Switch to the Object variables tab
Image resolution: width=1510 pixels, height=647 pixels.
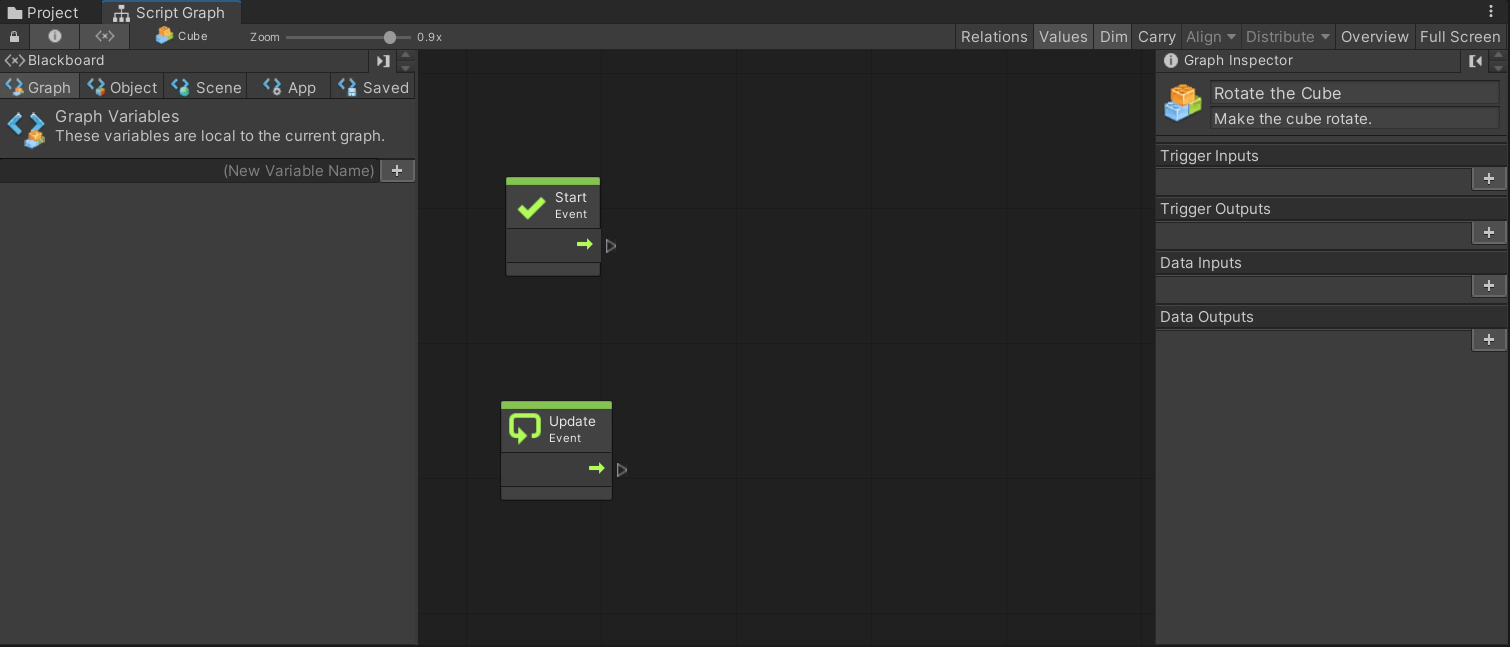[x=122, y=87]
